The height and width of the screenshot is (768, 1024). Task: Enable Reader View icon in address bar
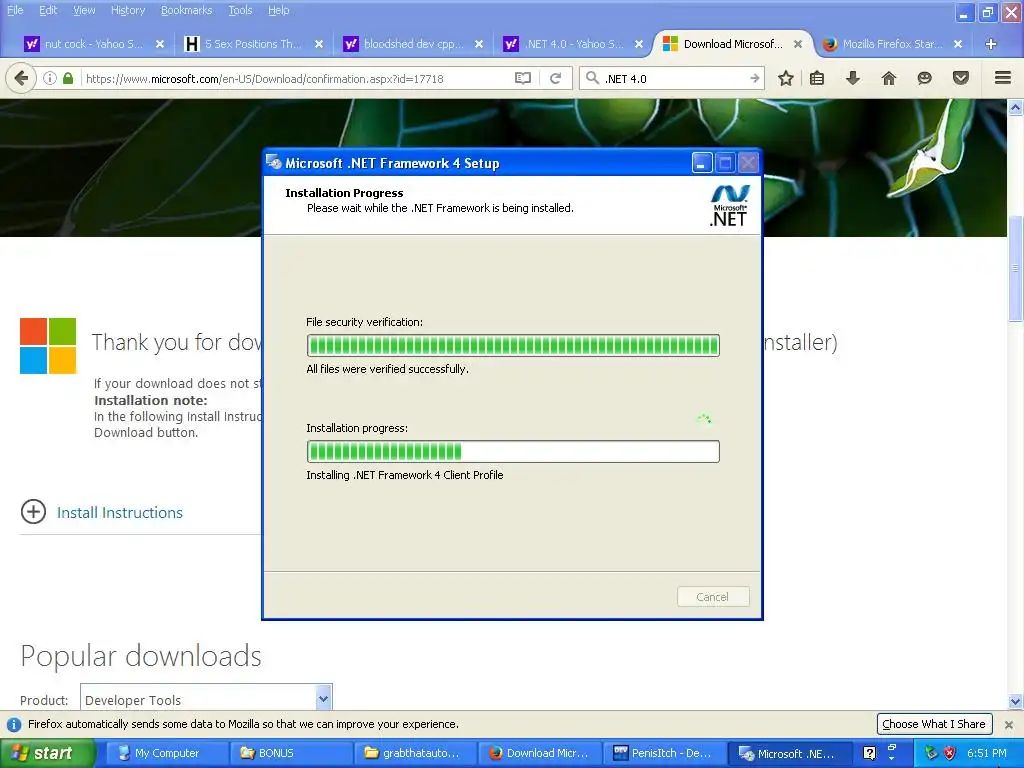(522, 78)
